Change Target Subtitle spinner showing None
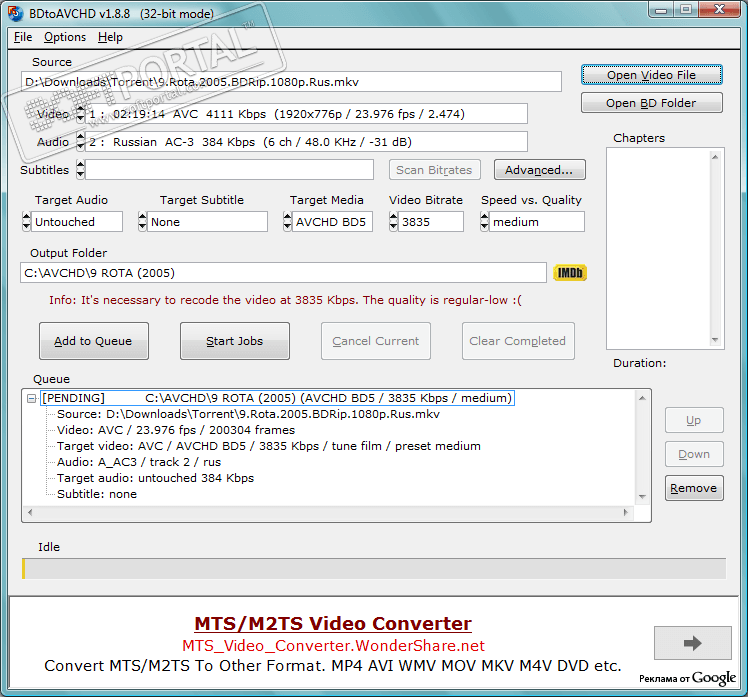748x697 pixels. point(142,222)
